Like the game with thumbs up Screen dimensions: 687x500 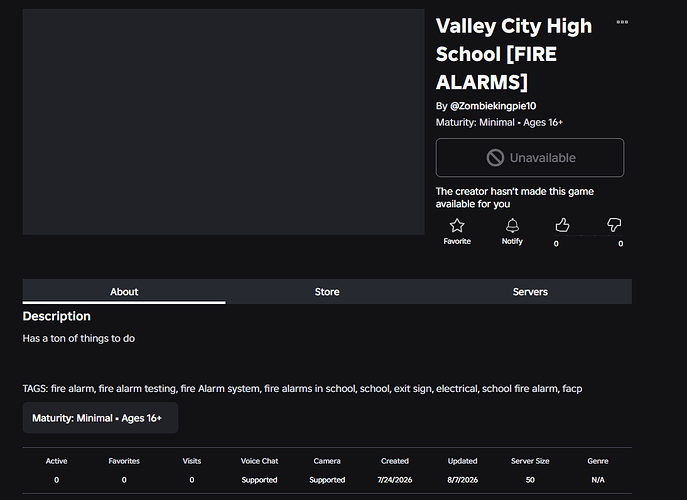coord(562,225)
